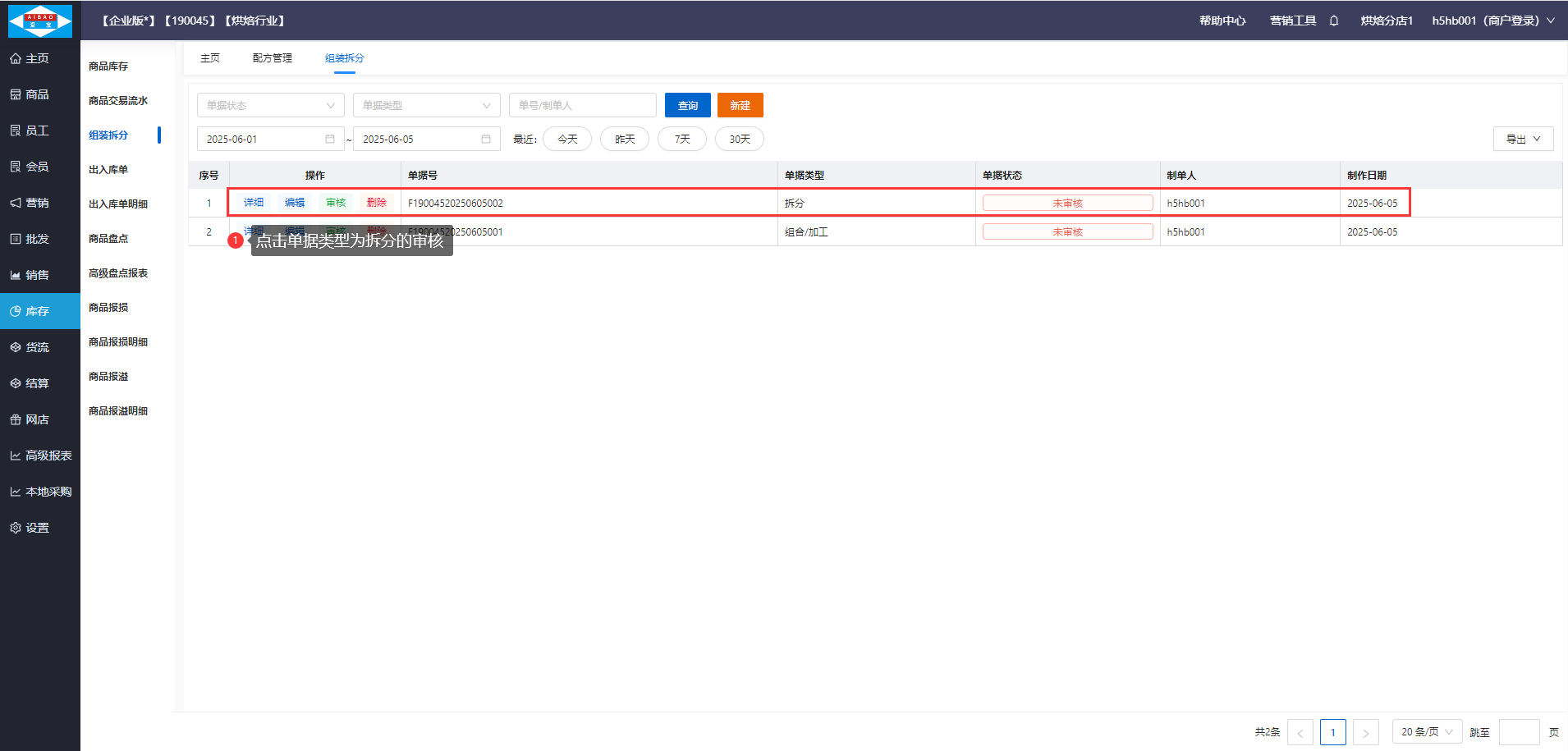
Task: Open the 营销 marketing sidebar section
Action: click(37, 203)
